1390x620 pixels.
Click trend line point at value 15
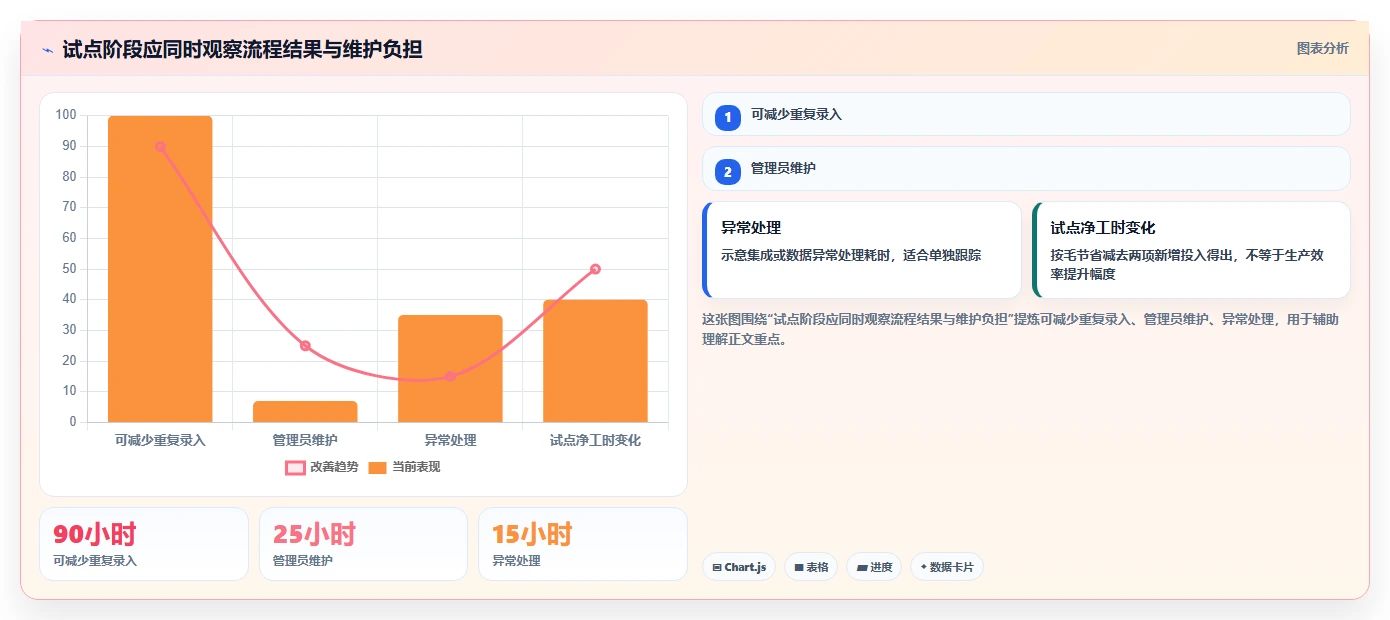[450, 376]
